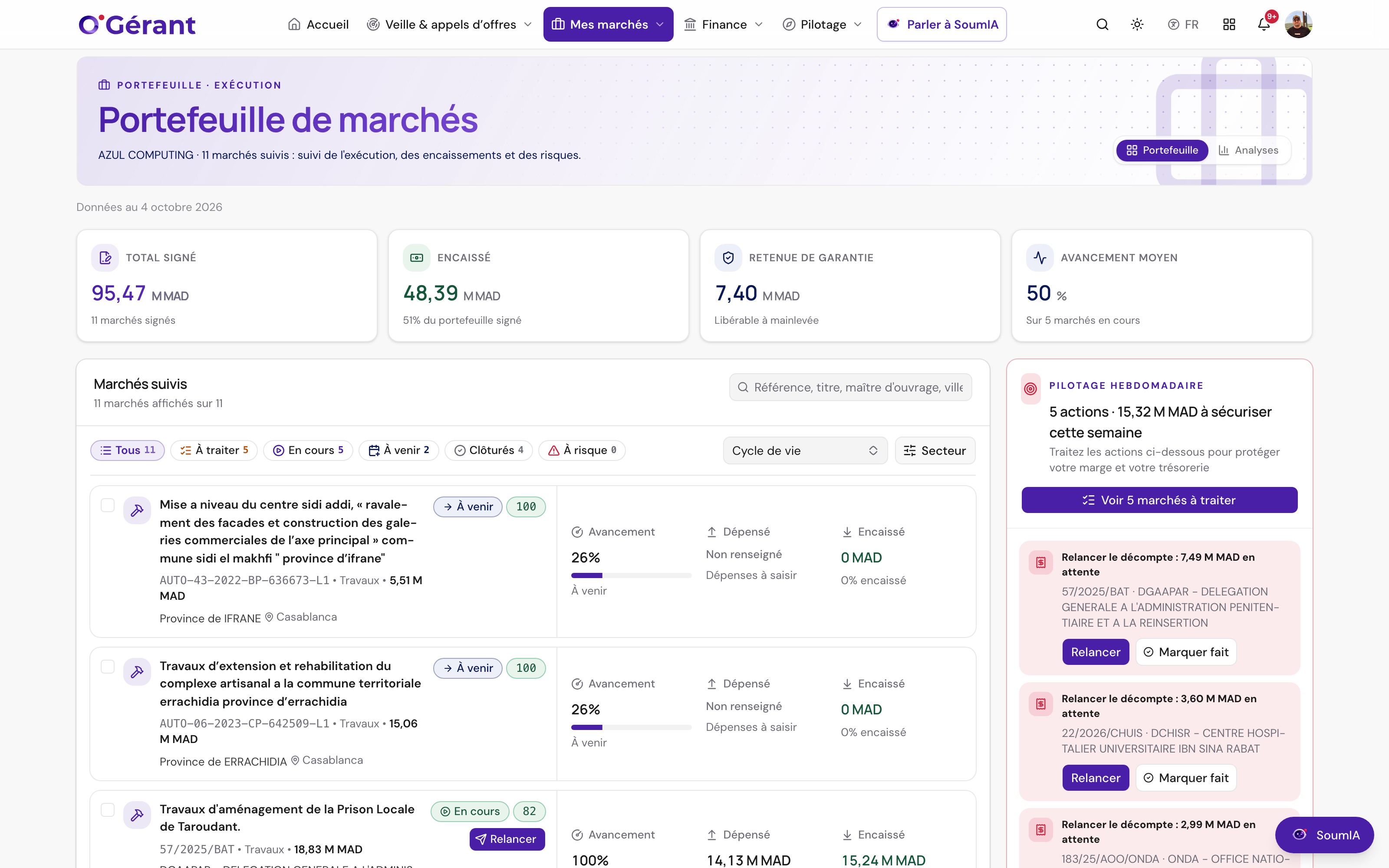Filter by À venir 2 tab
The width and height of the screenshot is (1389, 868).
tap(399, 450)
